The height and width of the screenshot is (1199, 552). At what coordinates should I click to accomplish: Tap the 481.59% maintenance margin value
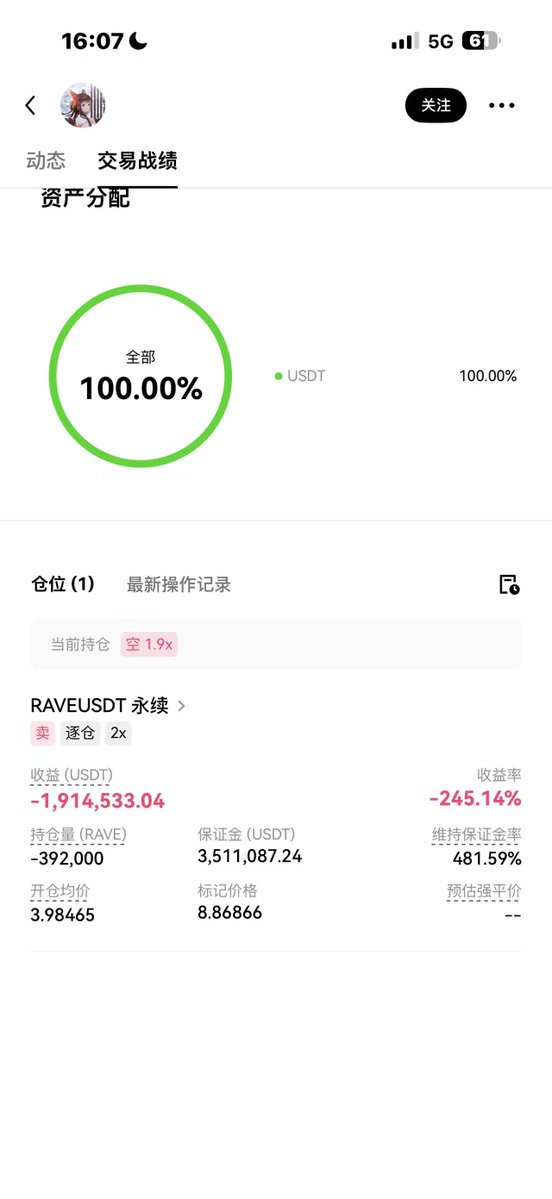487,859
